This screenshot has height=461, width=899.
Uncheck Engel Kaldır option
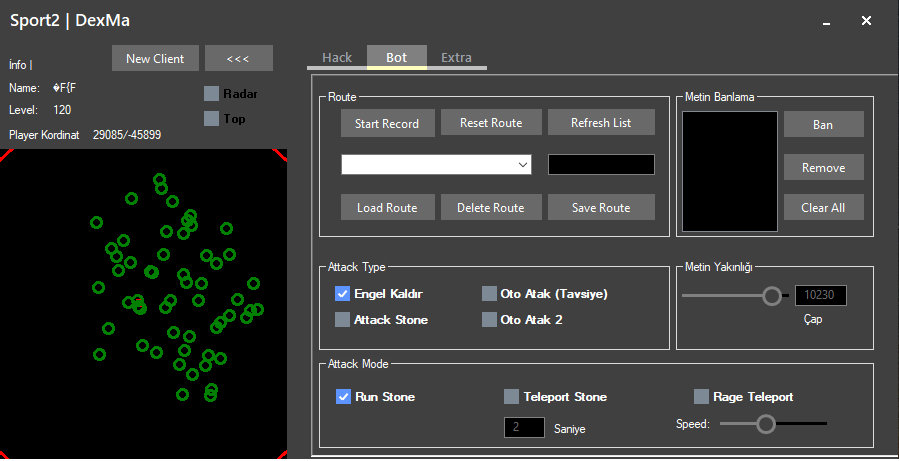[x=343, y=294]
